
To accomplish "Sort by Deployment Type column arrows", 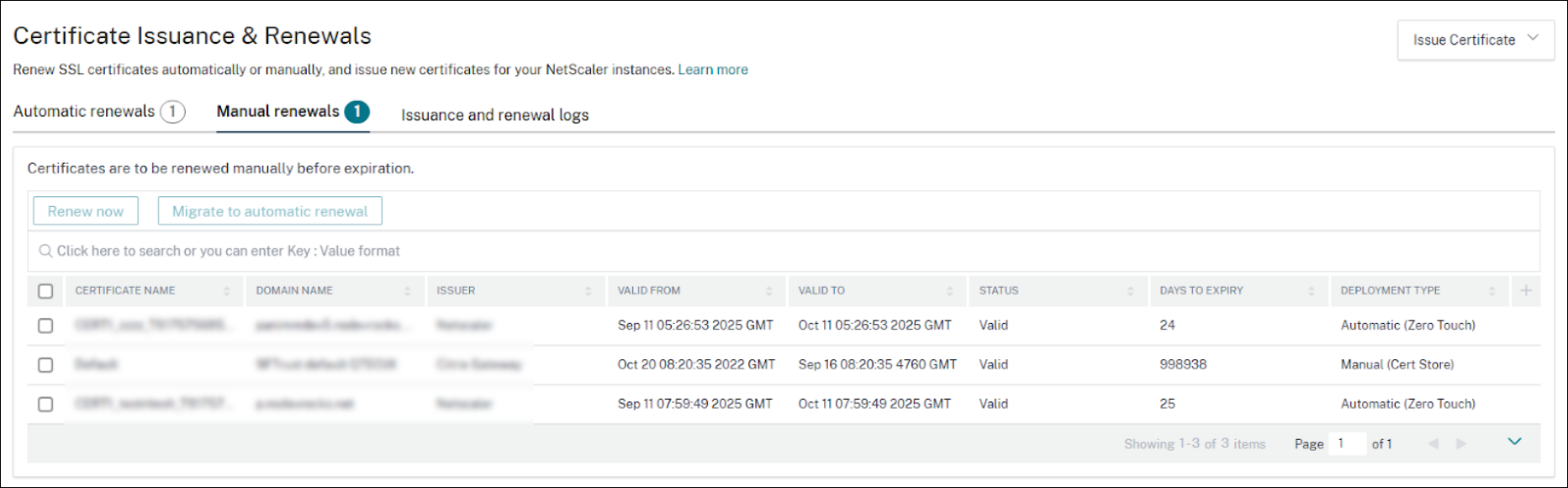I will pos(1491,291).
